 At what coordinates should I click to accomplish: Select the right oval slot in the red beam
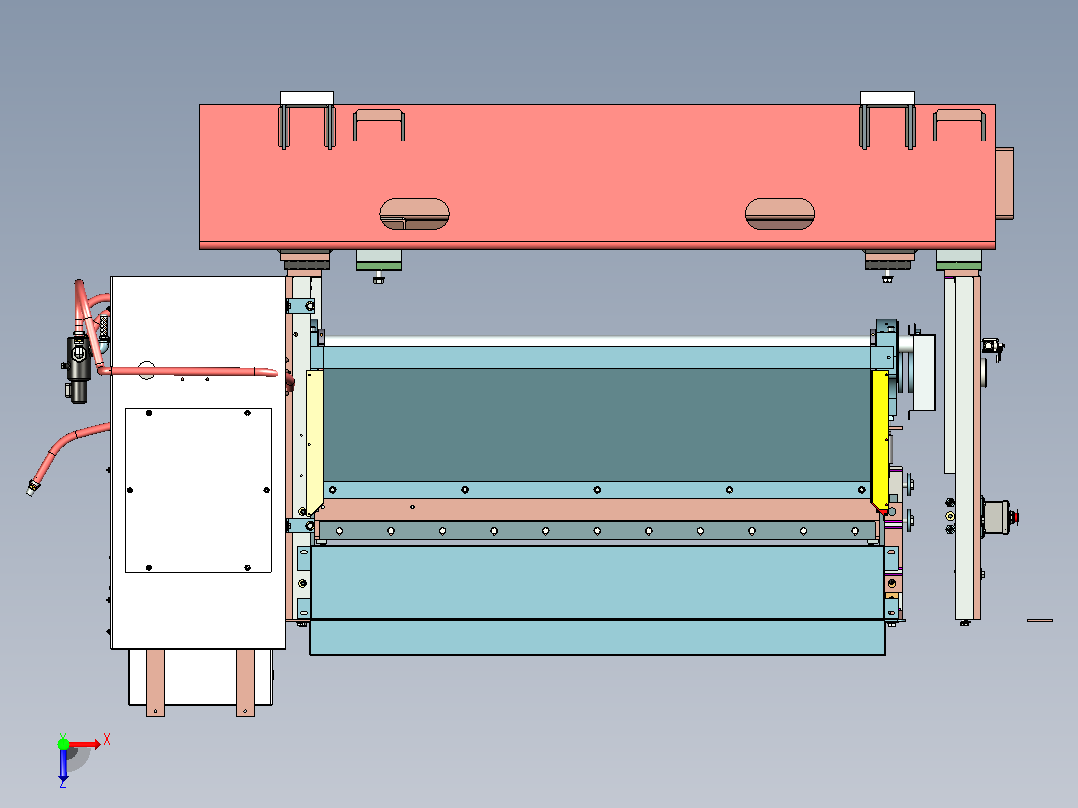pyautogui.click(x=780, y=214)
